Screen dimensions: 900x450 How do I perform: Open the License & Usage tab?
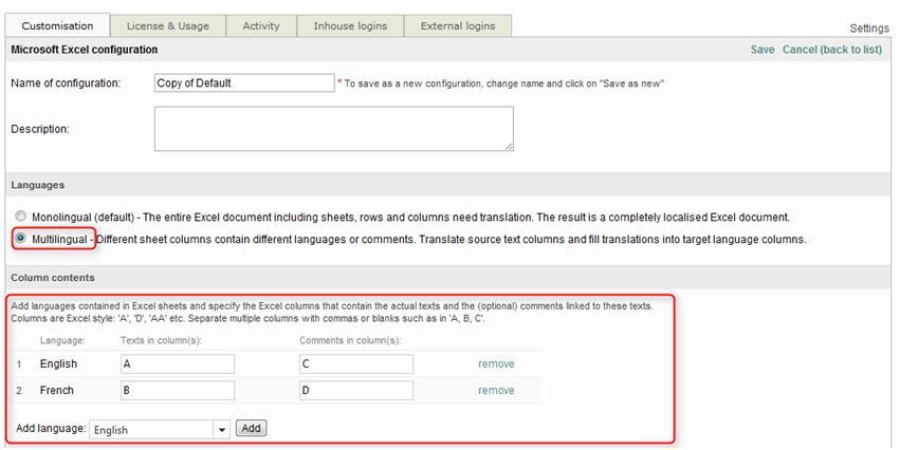(168, 26)
